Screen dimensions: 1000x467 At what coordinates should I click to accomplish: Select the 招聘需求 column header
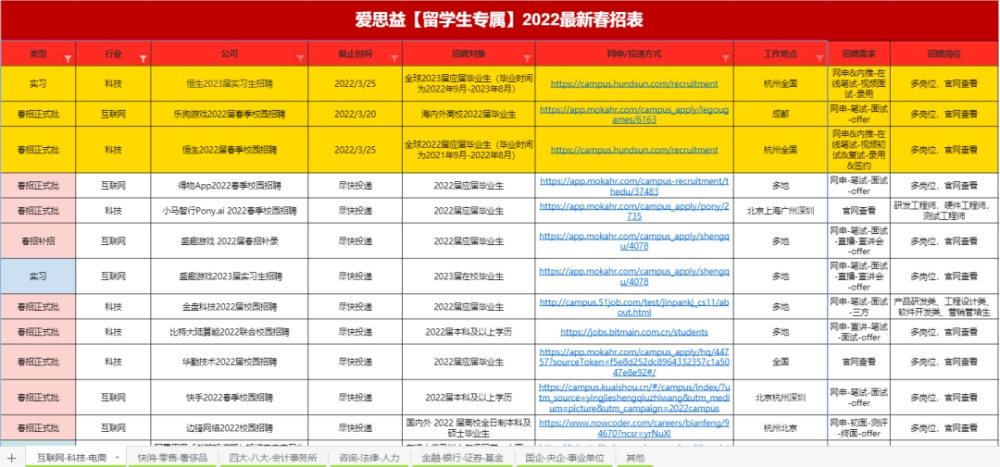coord(859,54)
